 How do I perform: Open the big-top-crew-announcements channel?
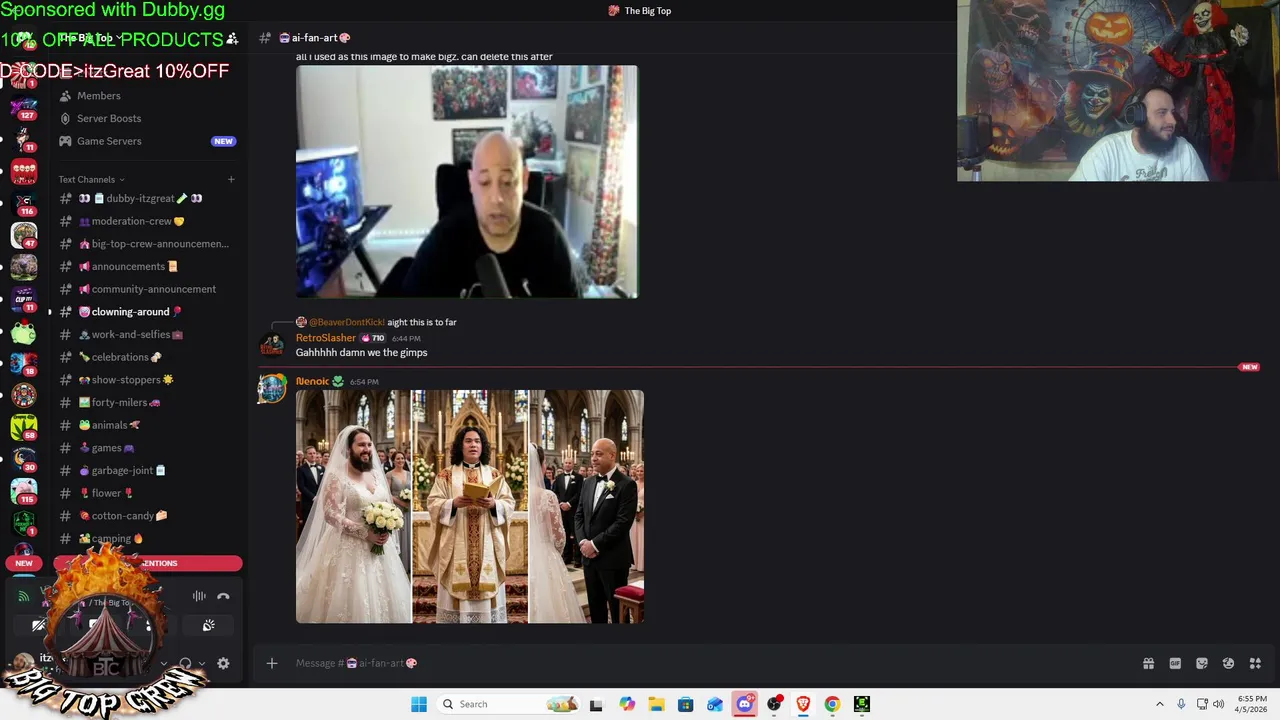click(148, 244)
